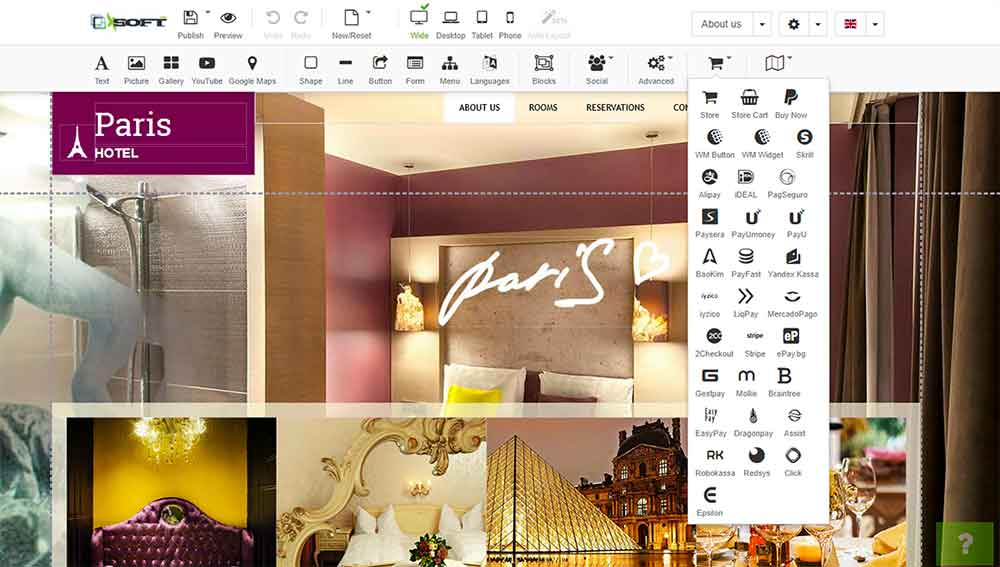Switch to Desktop layout view
The height and width of the screenshot is (567, 1000).
[x=450, y=24]
